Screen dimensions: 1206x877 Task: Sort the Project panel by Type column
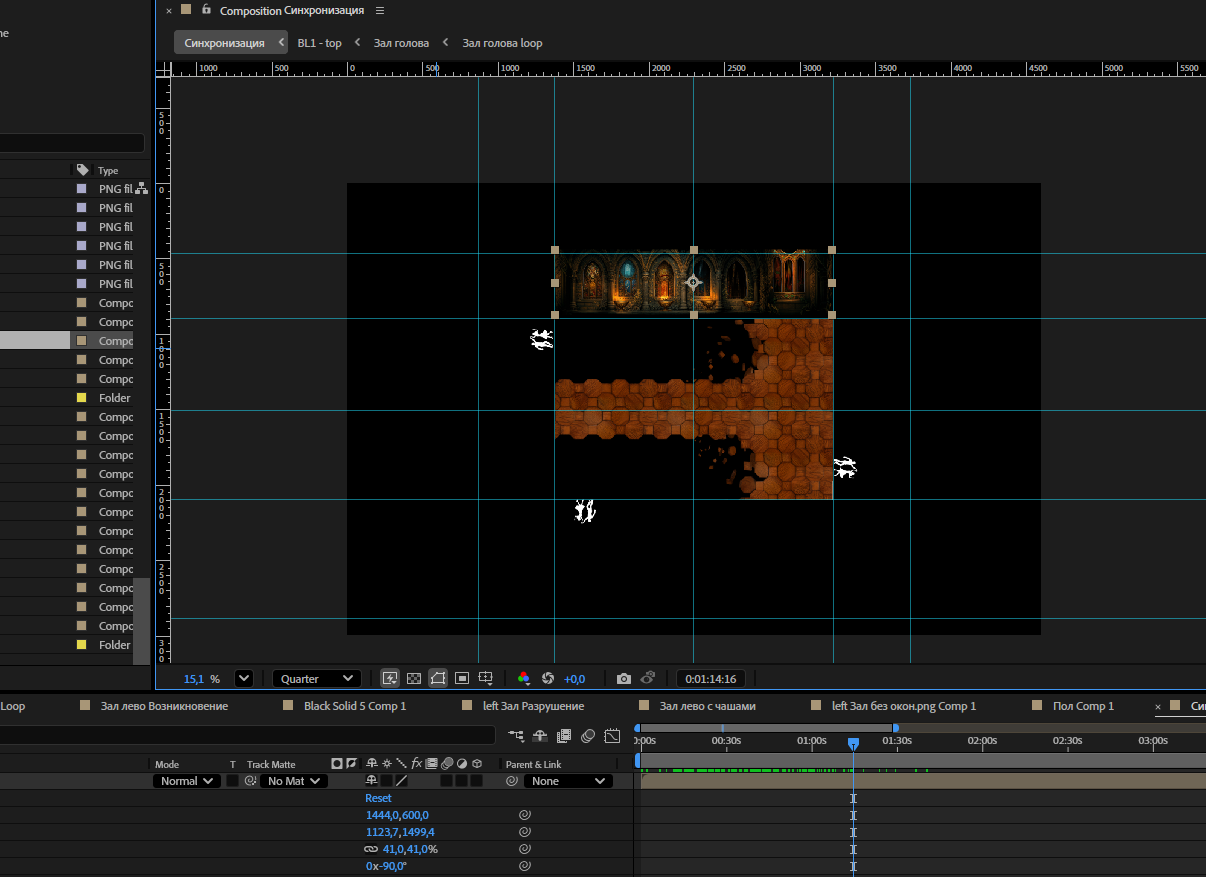click(108, 171)
